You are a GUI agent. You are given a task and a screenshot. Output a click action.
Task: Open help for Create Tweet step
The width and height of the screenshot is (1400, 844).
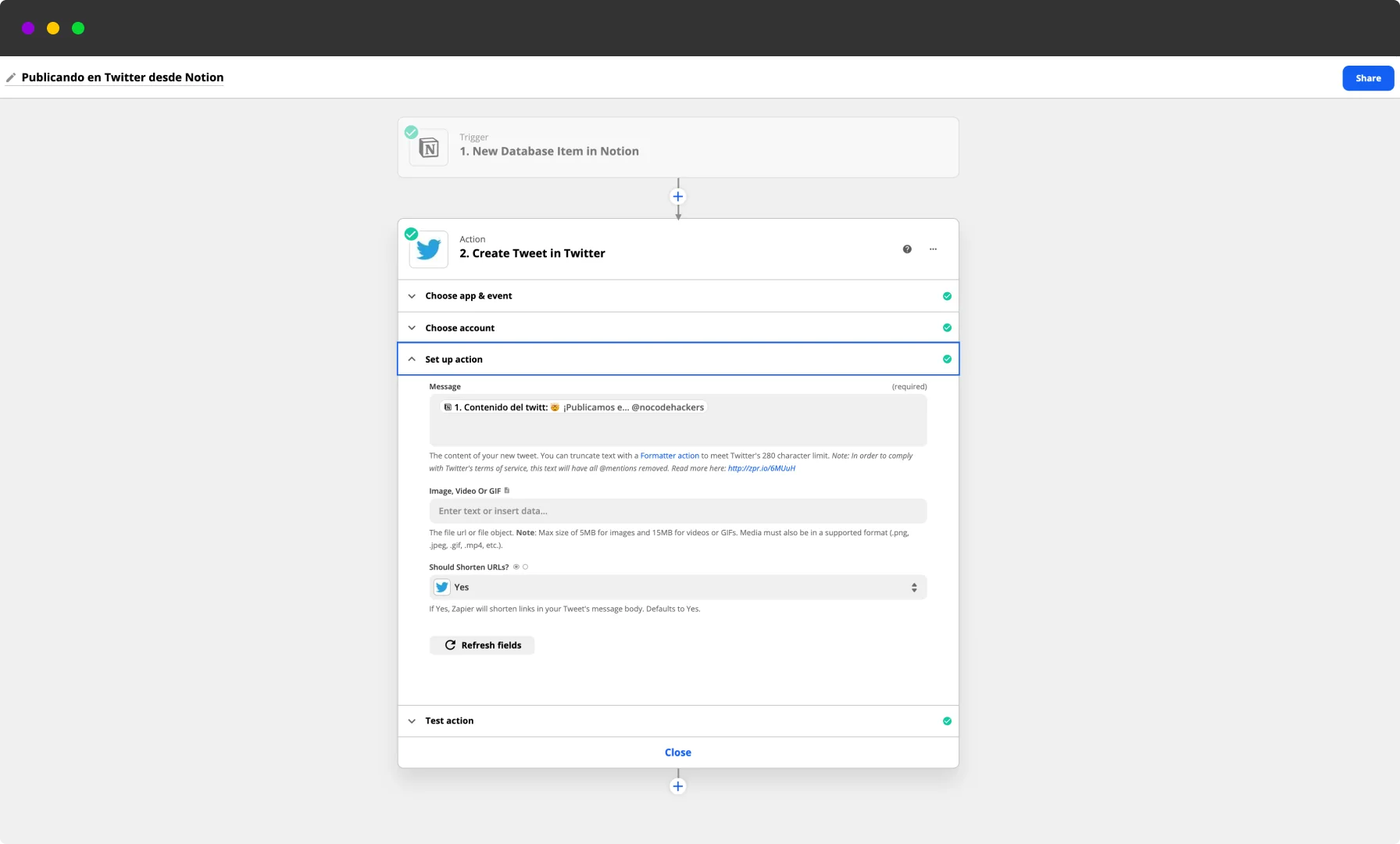pyautogui.click(x=907, y=249)
